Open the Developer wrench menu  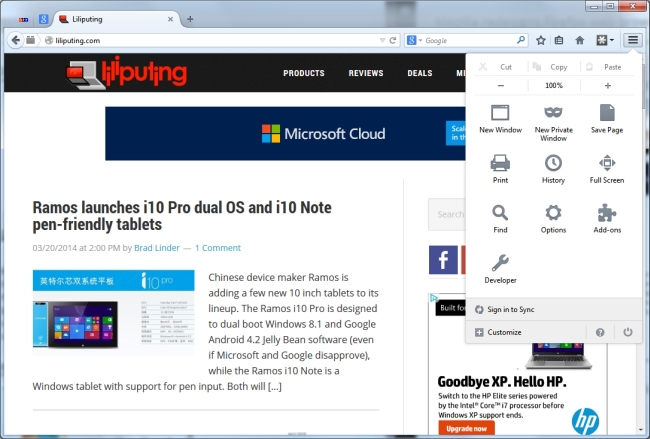point(500,269)
